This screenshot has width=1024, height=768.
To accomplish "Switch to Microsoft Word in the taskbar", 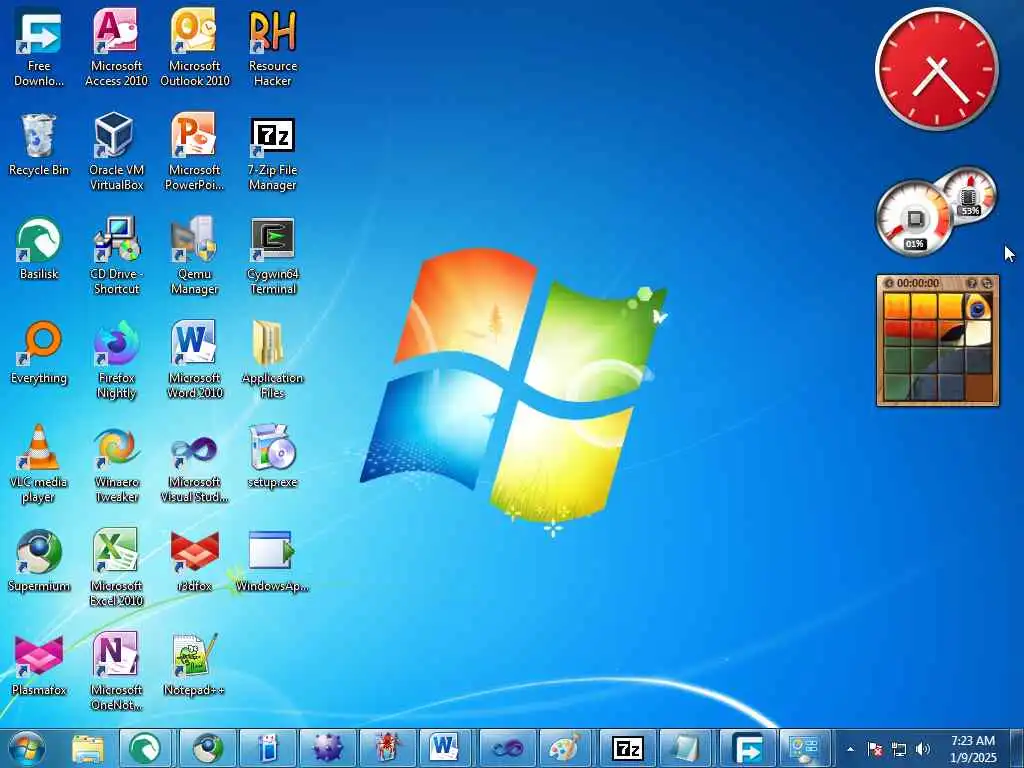I will pyautogui.click(x=445, y=748).
